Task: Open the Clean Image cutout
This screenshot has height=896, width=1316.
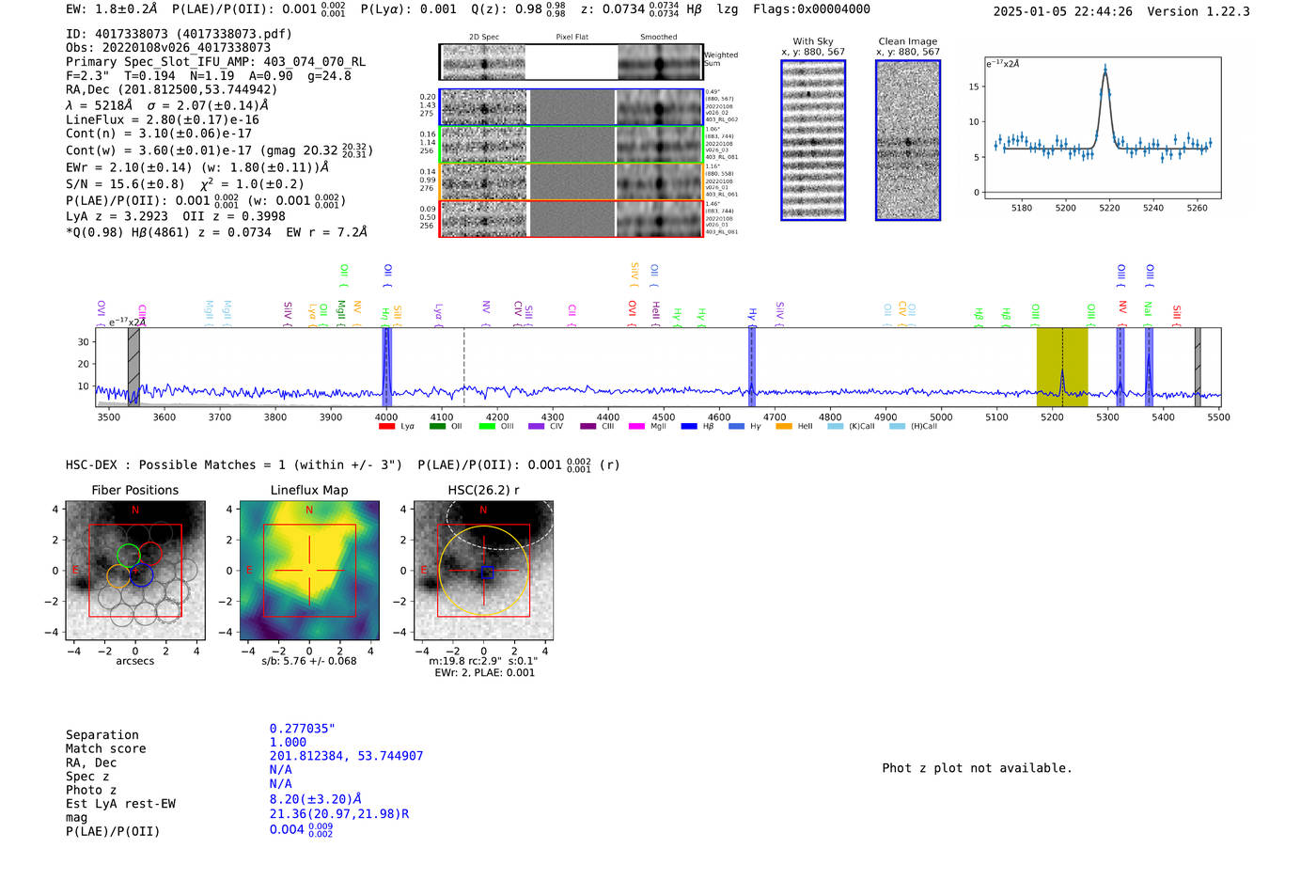Action: (x=908, y=140)
